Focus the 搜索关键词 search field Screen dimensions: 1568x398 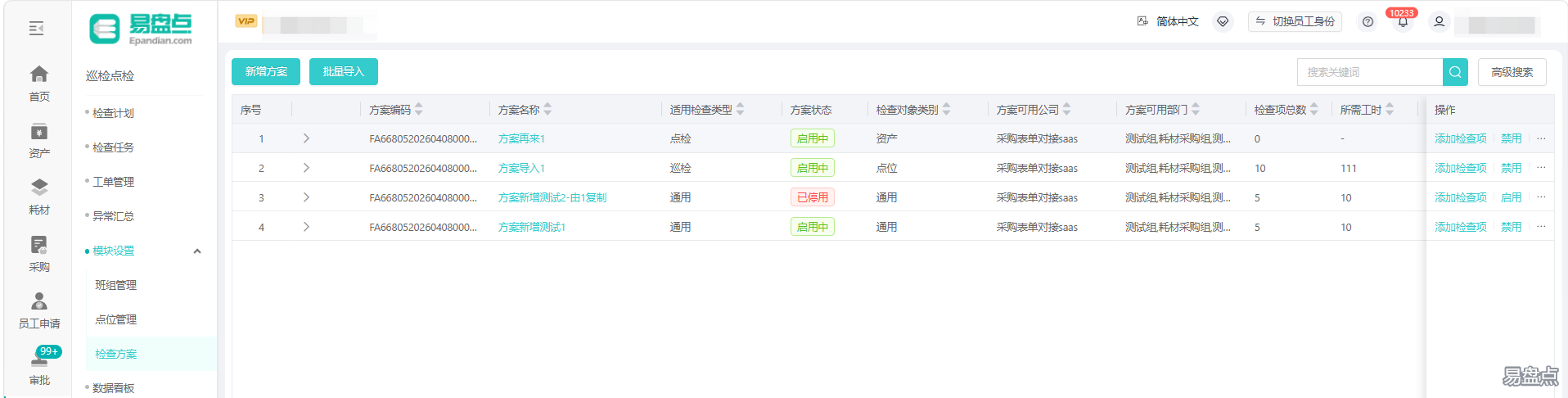coord(1370,72)
